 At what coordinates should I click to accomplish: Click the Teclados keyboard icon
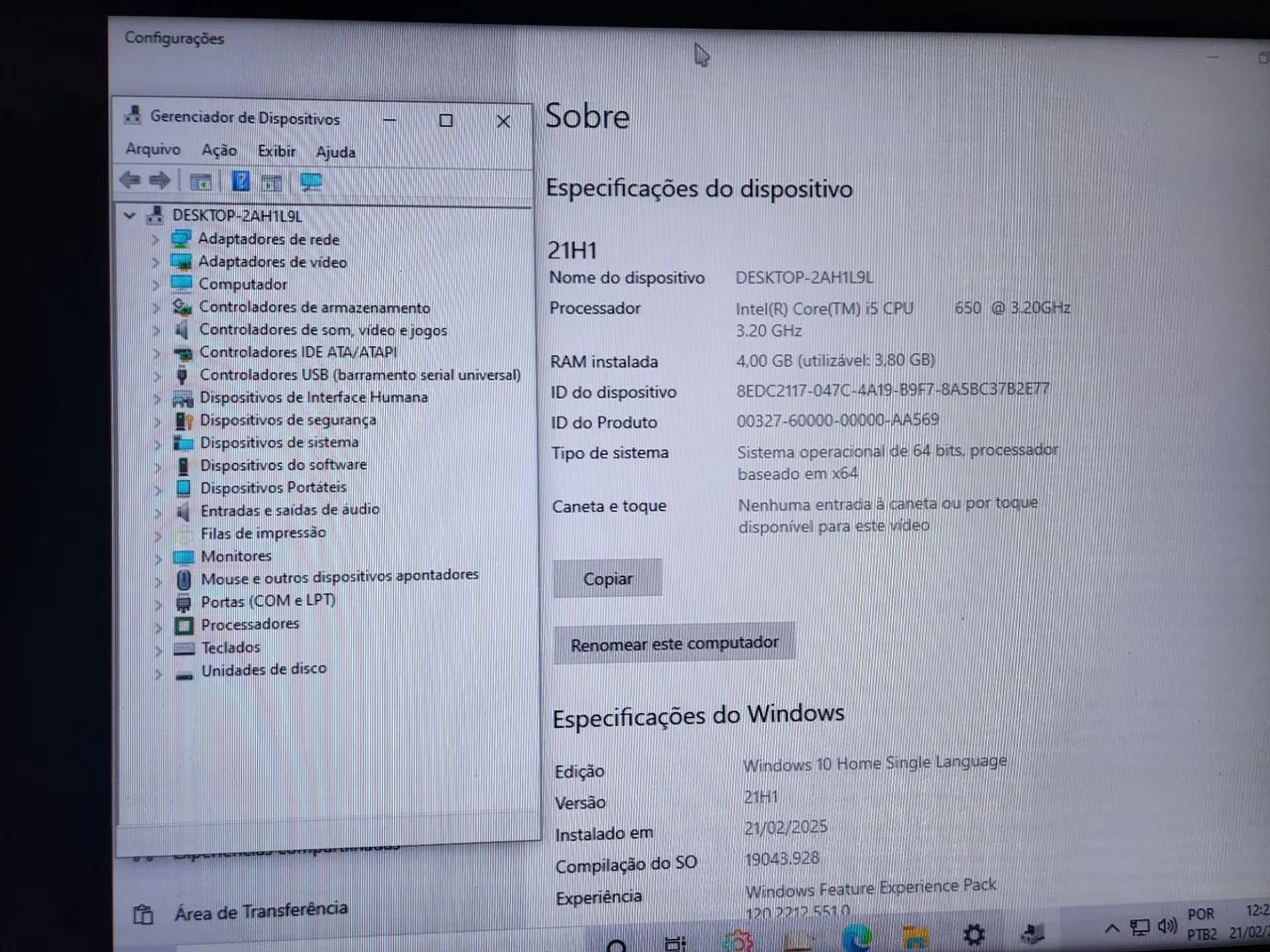(x=184, y=649)
